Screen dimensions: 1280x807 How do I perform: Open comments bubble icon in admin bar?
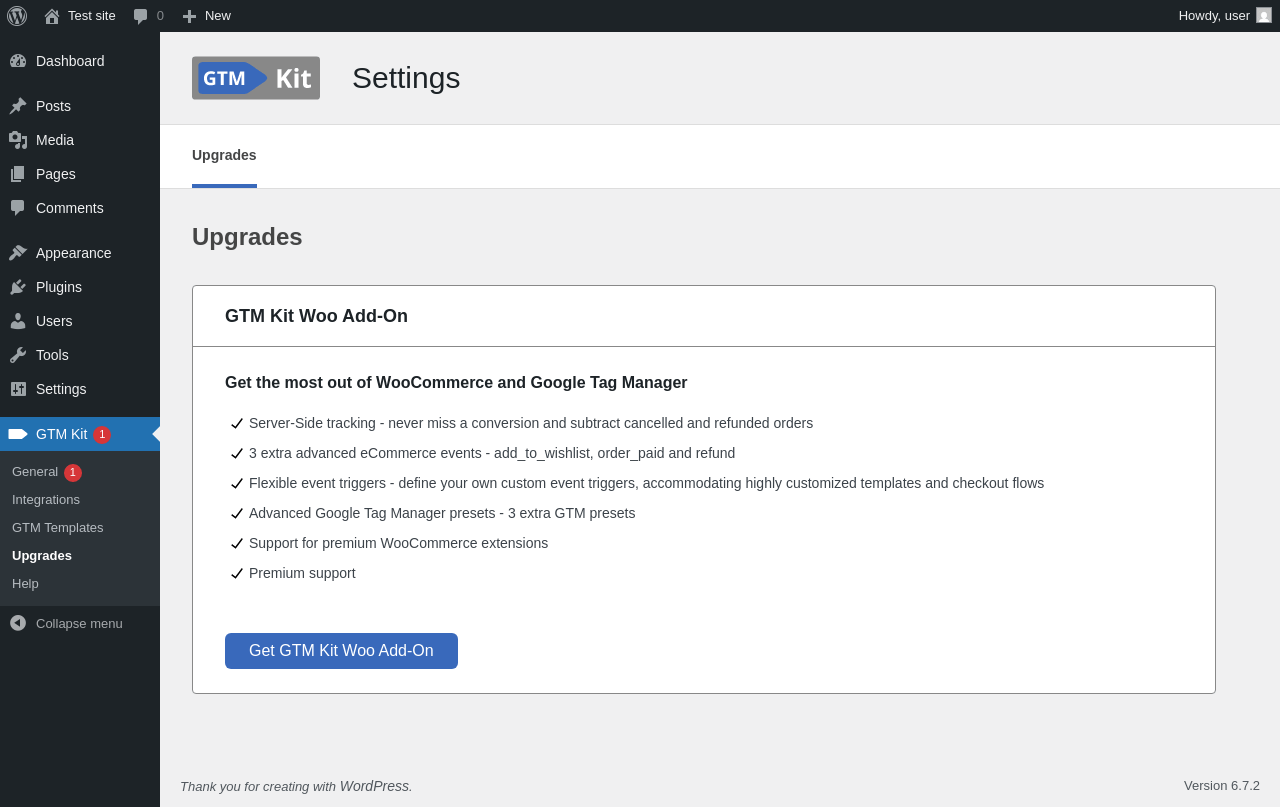[141, 16]
